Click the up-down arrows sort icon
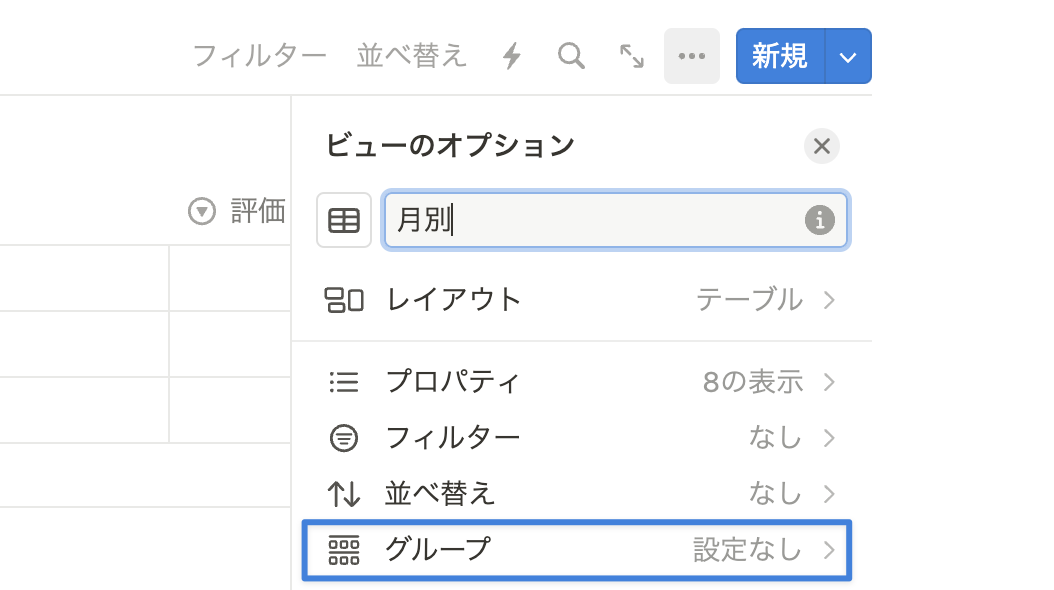 (344, 494)
